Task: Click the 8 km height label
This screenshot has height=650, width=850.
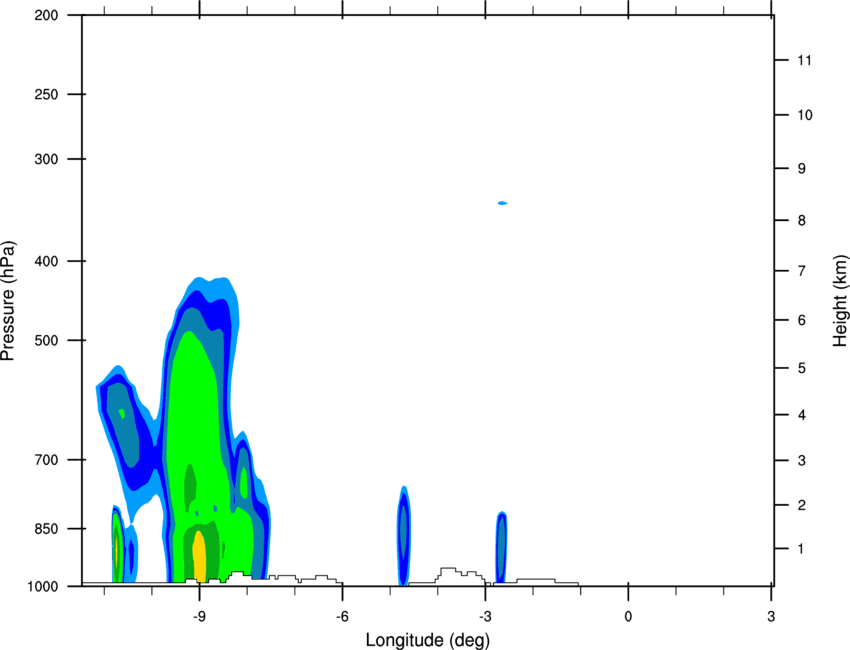Action: click(x=802, y=221)
